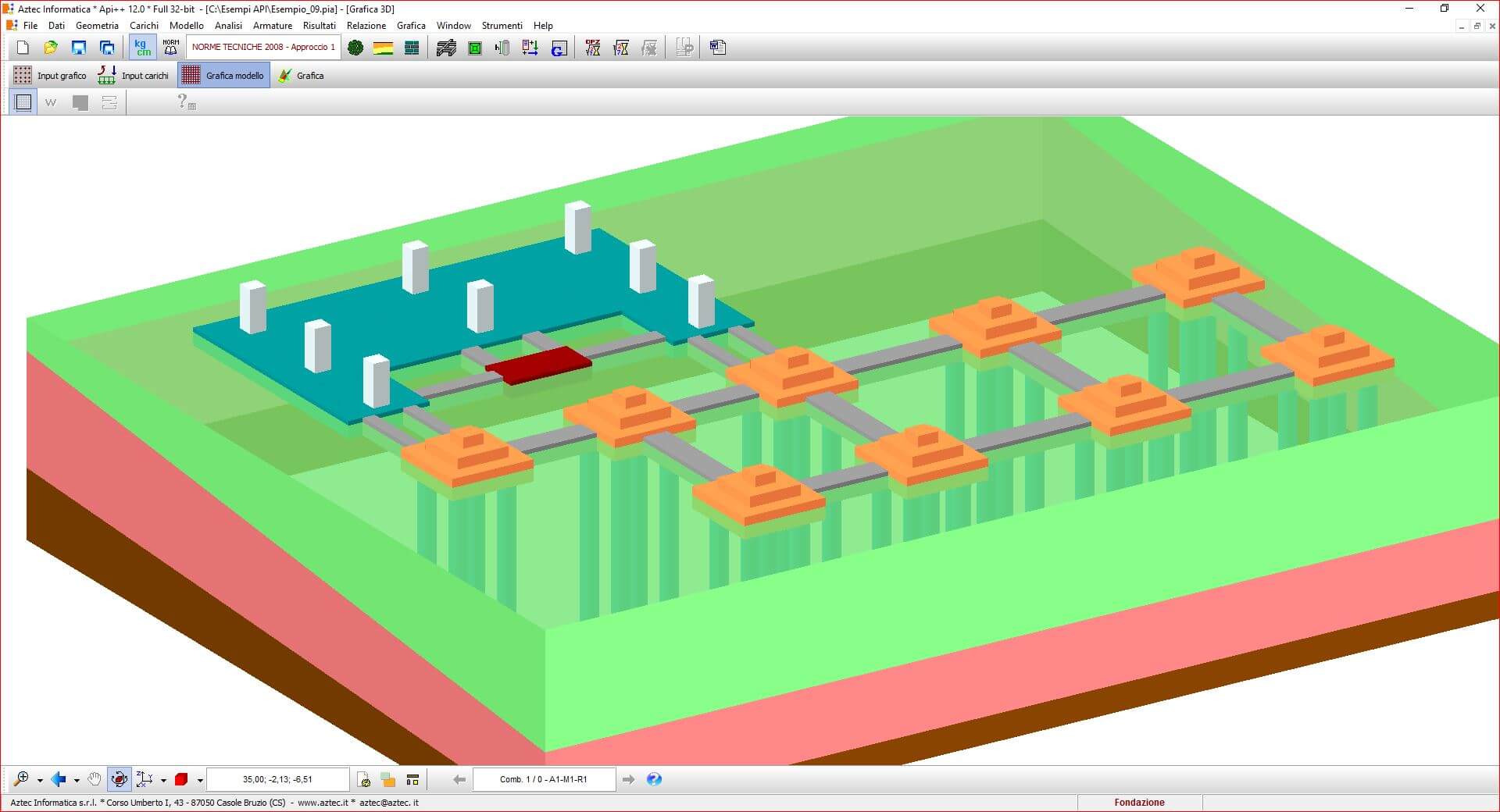Click the Input carichi button

tap(134, 76)
